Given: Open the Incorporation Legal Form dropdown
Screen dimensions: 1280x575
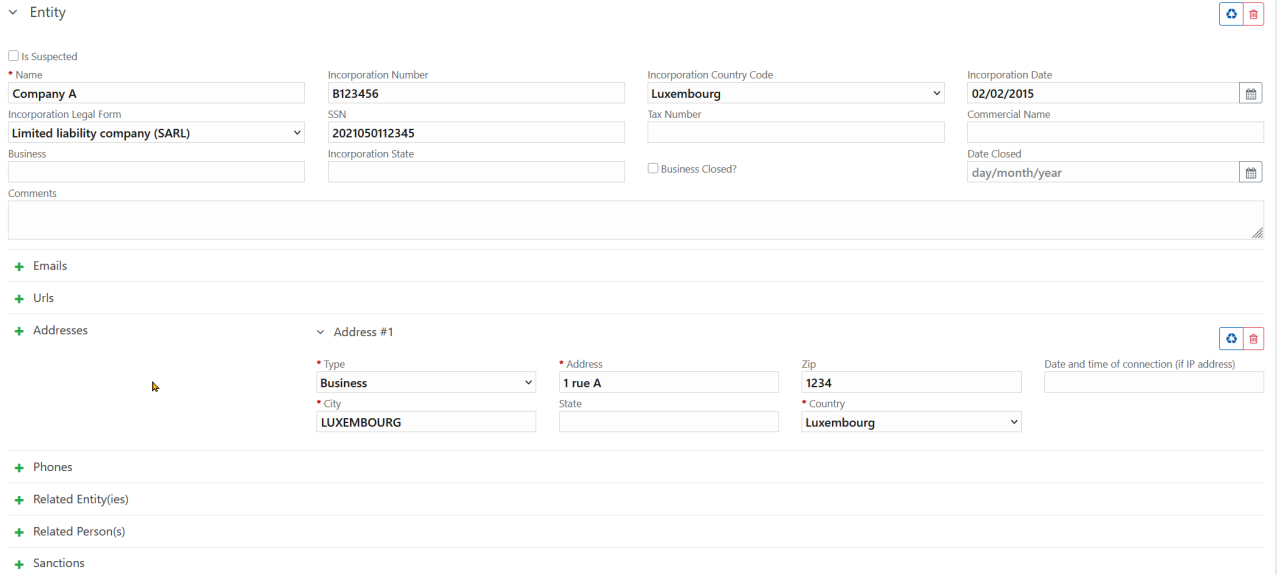Looking at the screenshot, I should pyautogui.click(x=156, y=133).
